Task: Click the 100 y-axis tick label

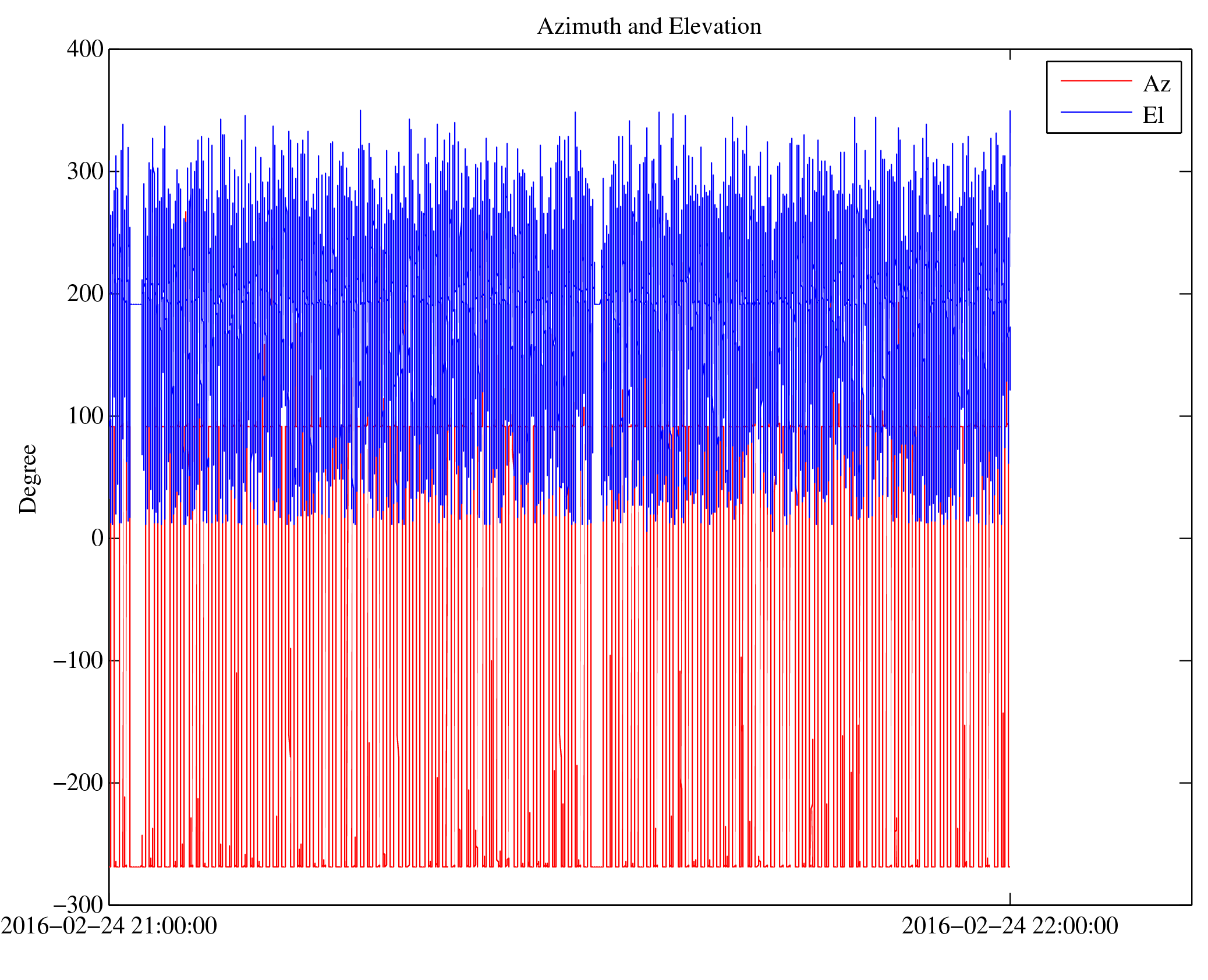Action: tap(85, 416)
